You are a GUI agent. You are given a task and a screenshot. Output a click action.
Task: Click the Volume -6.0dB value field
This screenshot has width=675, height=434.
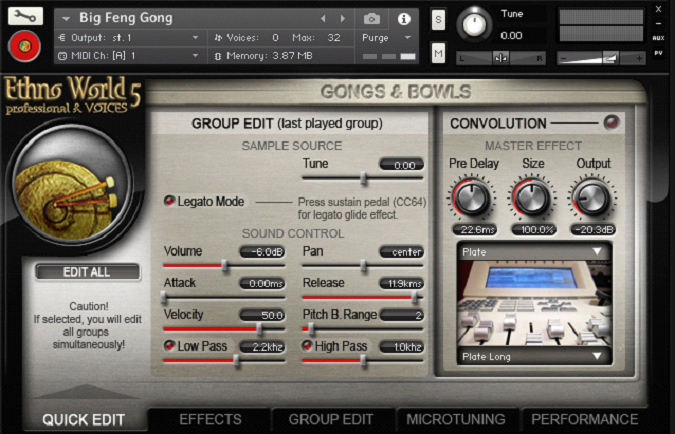coord(262,252)
